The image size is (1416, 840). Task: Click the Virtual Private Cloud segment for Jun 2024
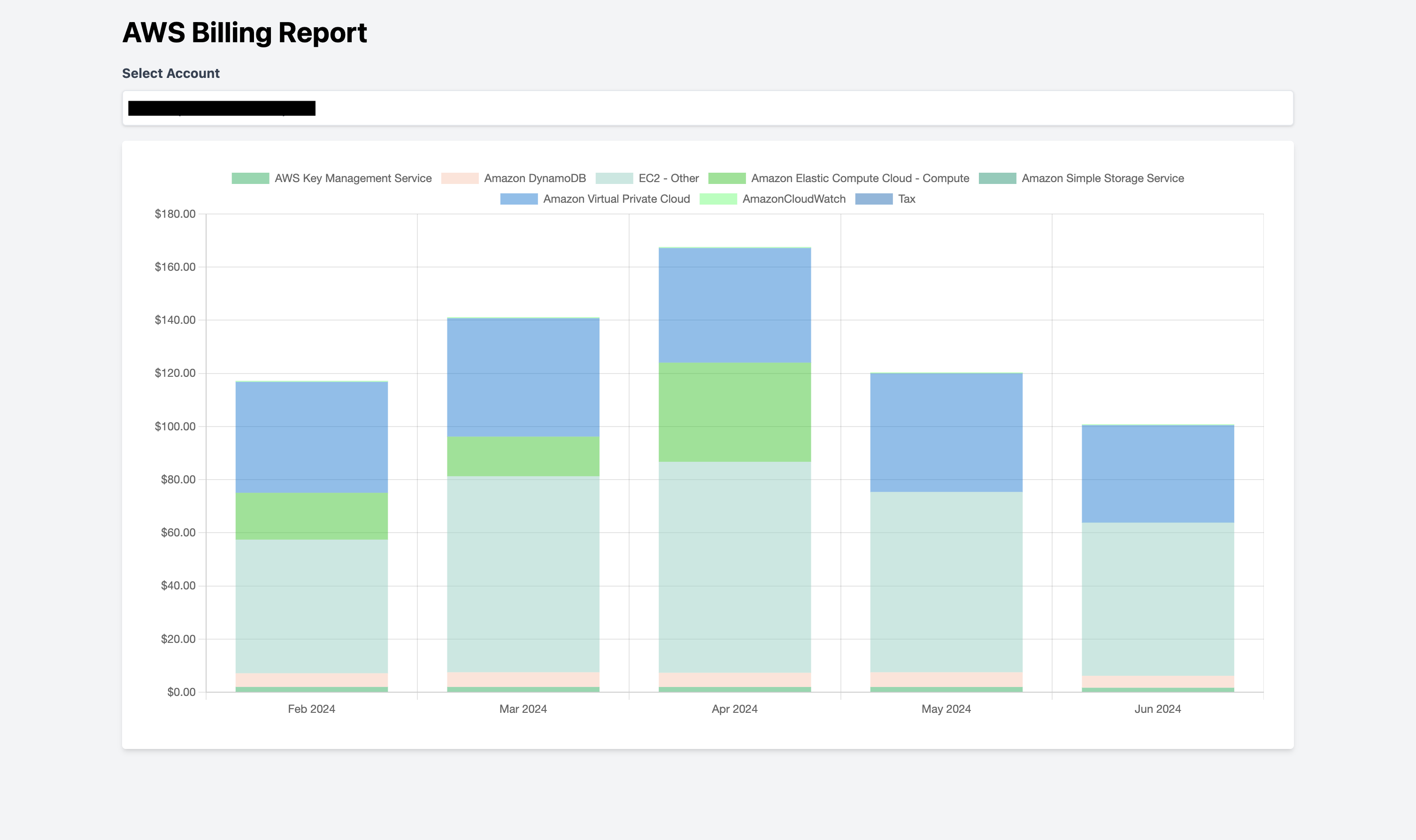click(x=1157, y=474)
